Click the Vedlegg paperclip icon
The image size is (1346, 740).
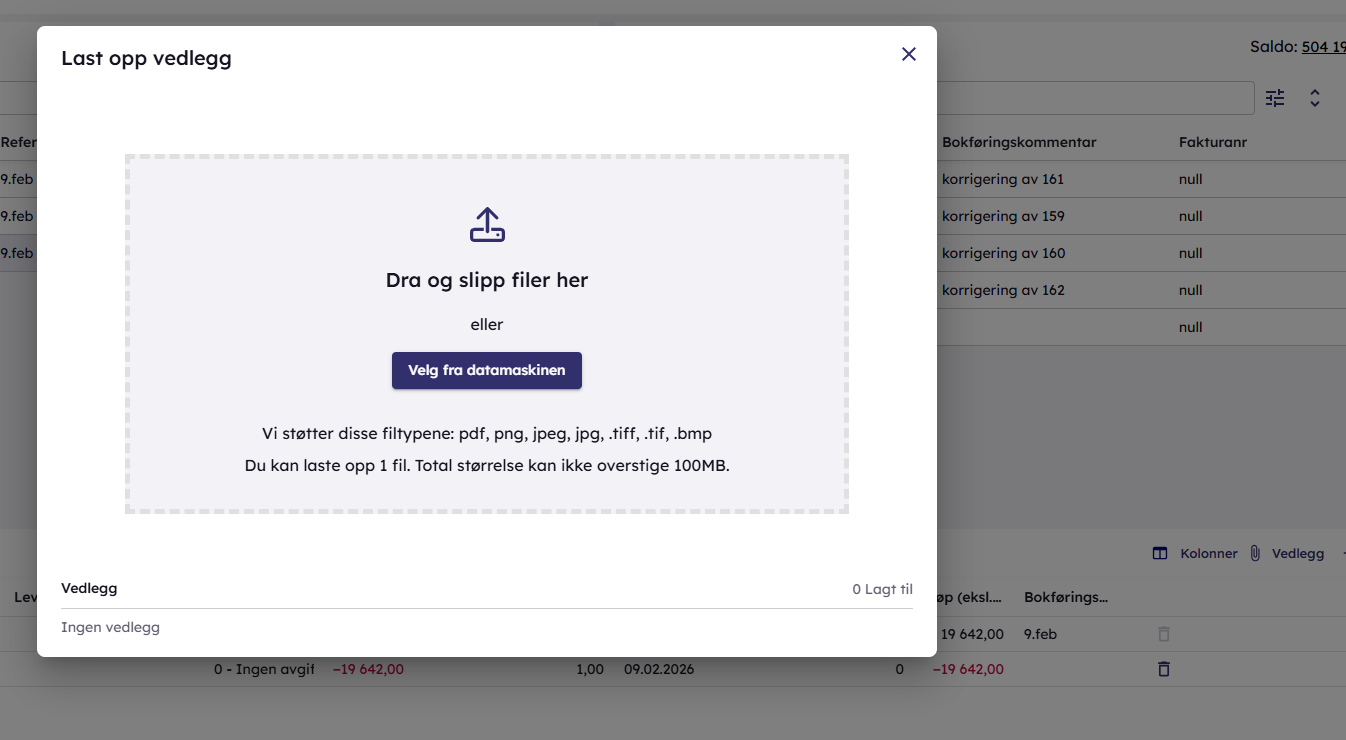click(x=1255, y=553)
